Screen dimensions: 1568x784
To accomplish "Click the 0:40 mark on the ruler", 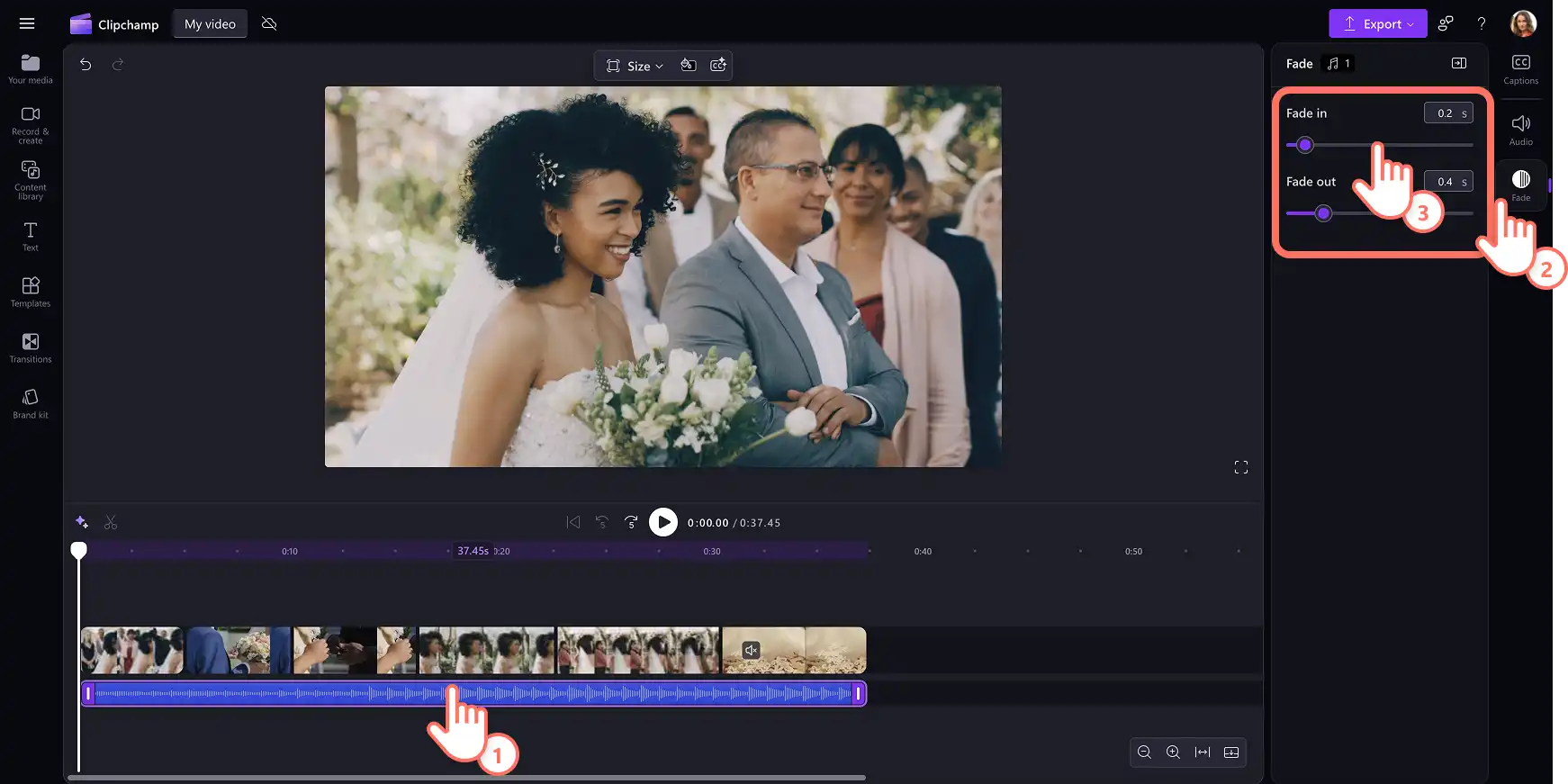I will click(923, 551).
